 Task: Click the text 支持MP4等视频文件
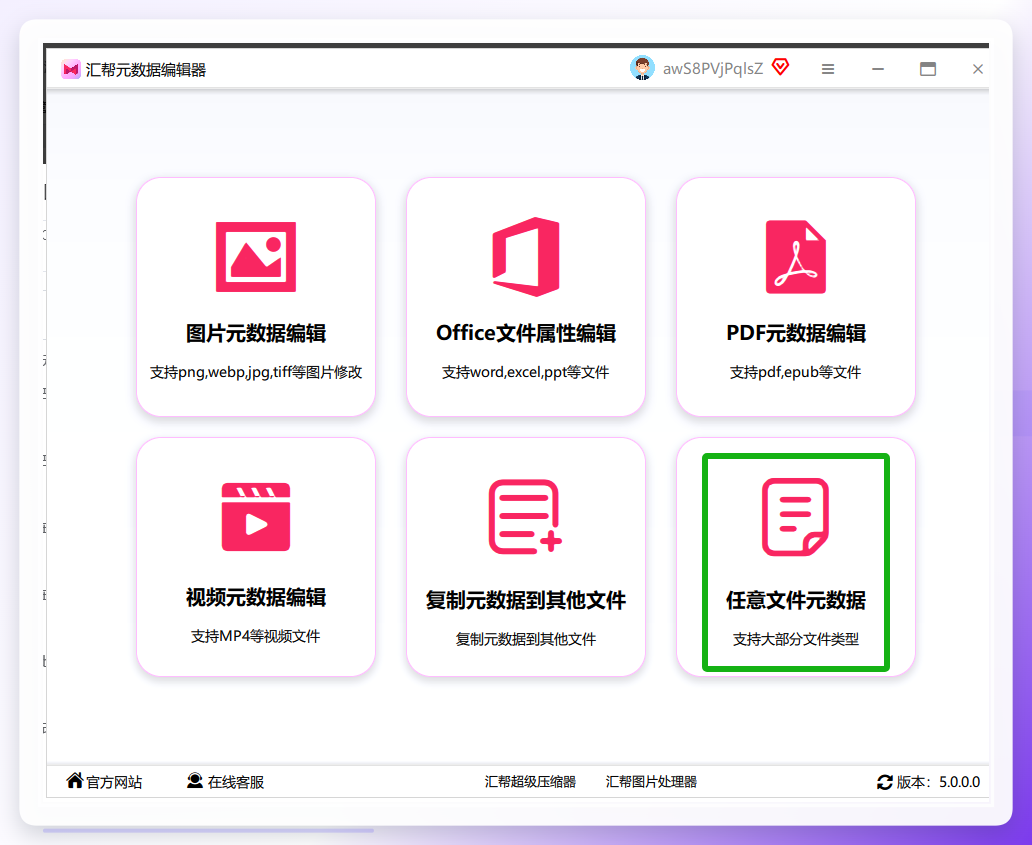pyautogui.click(x=256, y=636)
